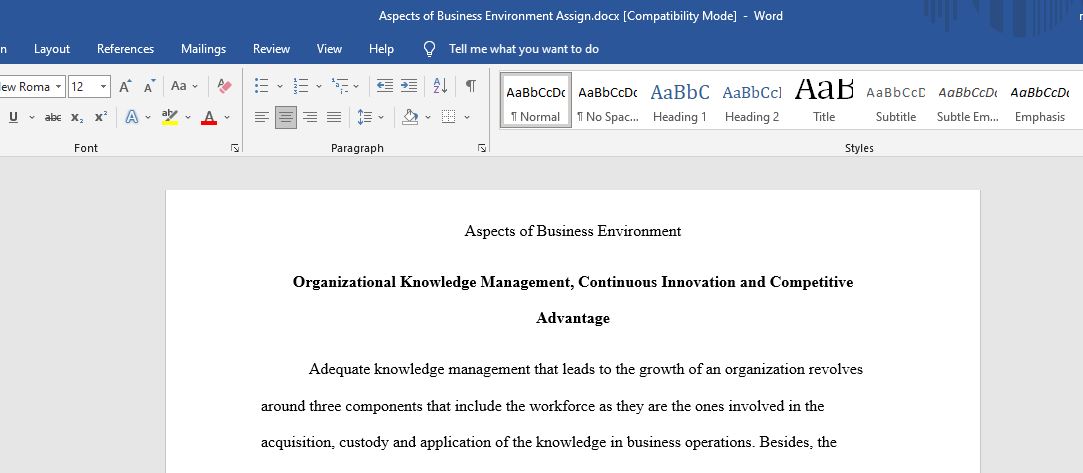Screen dimensions: 1083x473
Task: Switch to the Review tab
Action: click(271, 49)
